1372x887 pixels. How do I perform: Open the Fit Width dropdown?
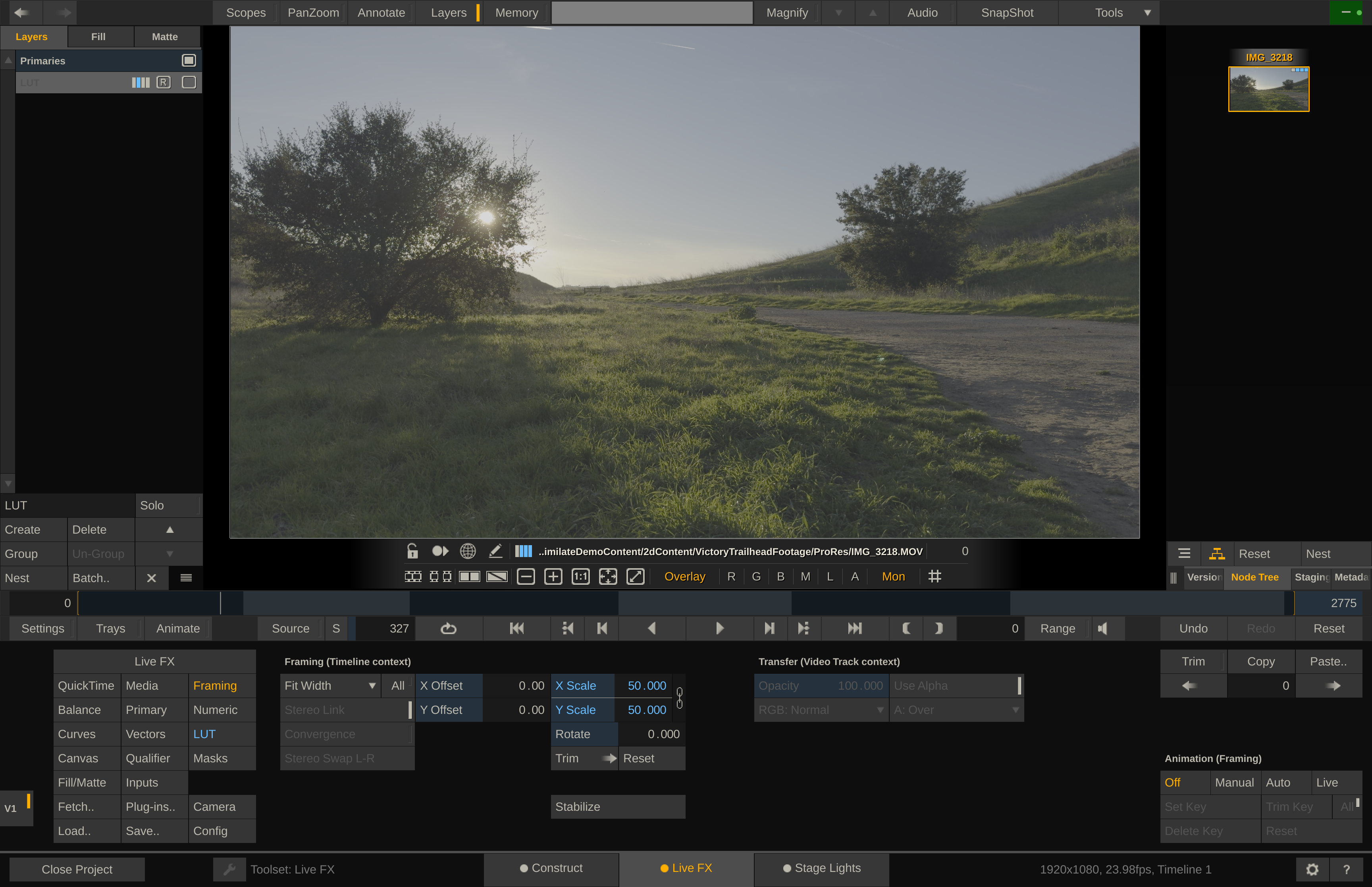click(330, 685)
